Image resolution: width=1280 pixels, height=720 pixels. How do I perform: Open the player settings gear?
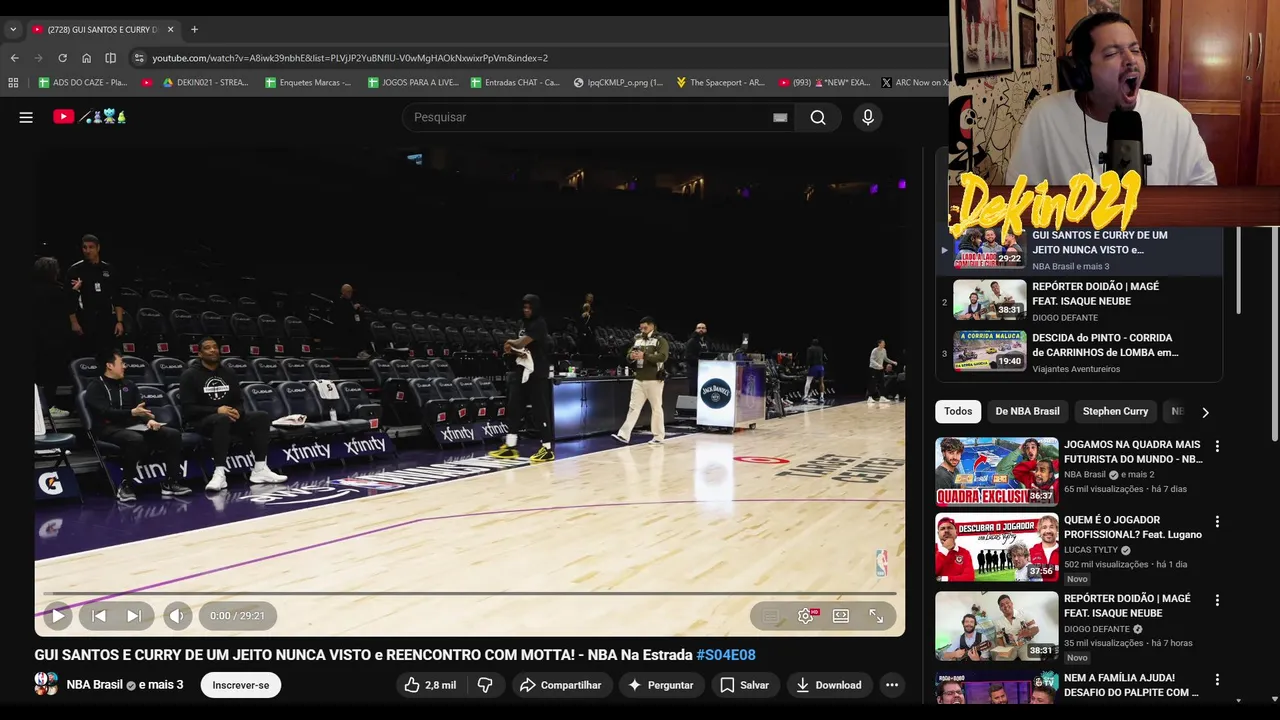(806, 616)
